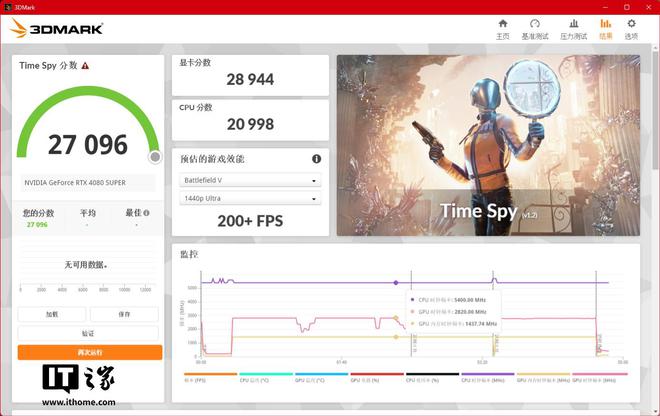Click the info icon next to 最佳
The width and height of the screenshot is (660, 416).
(x=146, y=213)
